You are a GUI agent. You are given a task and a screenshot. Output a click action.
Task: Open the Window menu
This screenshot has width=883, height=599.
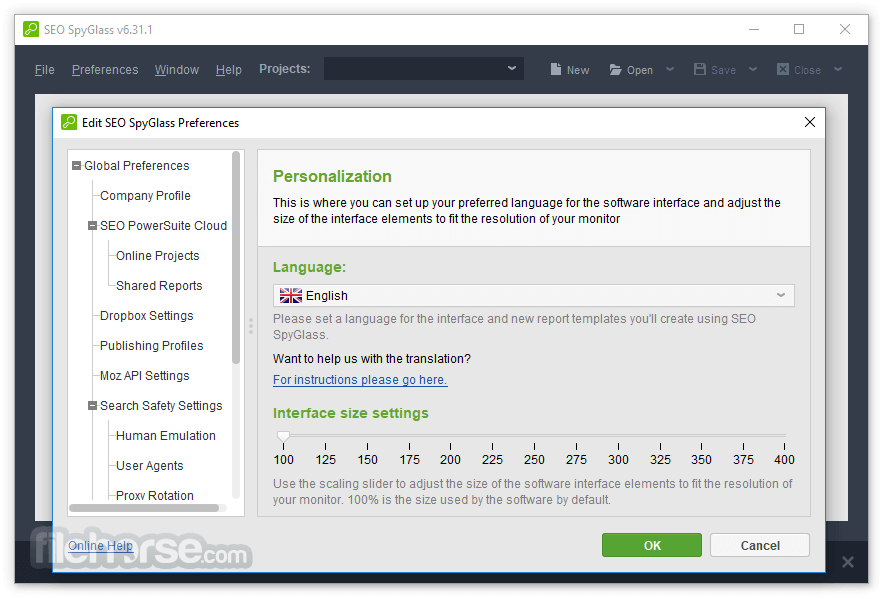tap(177, 70)
